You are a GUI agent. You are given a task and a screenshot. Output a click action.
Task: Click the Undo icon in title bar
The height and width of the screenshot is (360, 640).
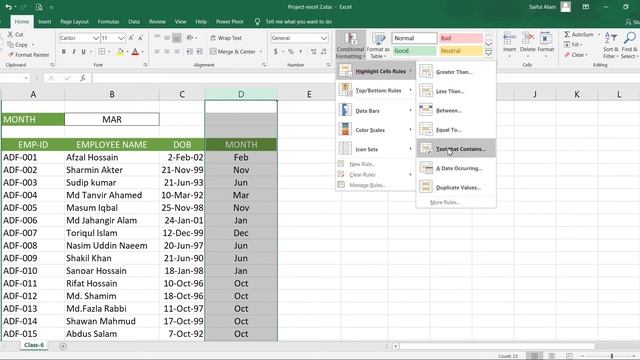8,7
